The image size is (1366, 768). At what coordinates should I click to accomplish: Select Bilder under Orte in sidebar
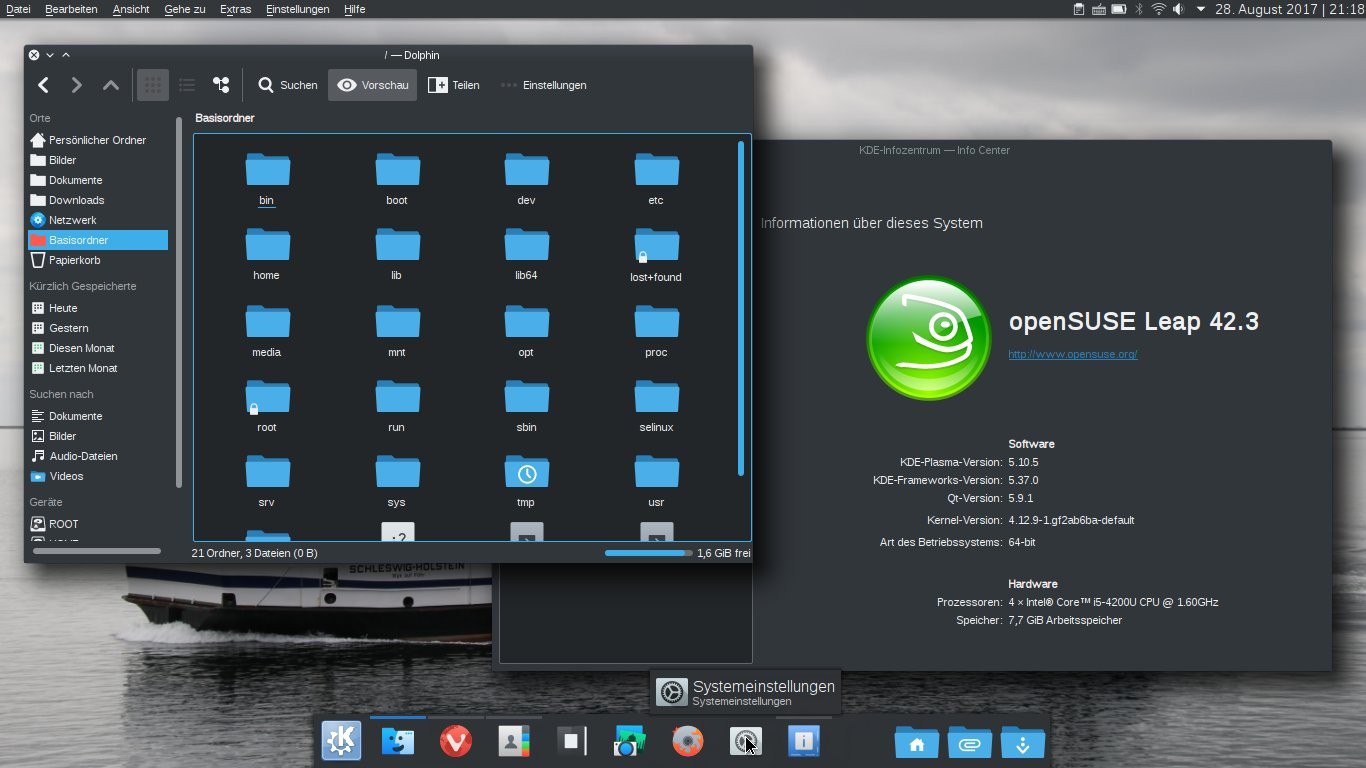click(98, 160)
